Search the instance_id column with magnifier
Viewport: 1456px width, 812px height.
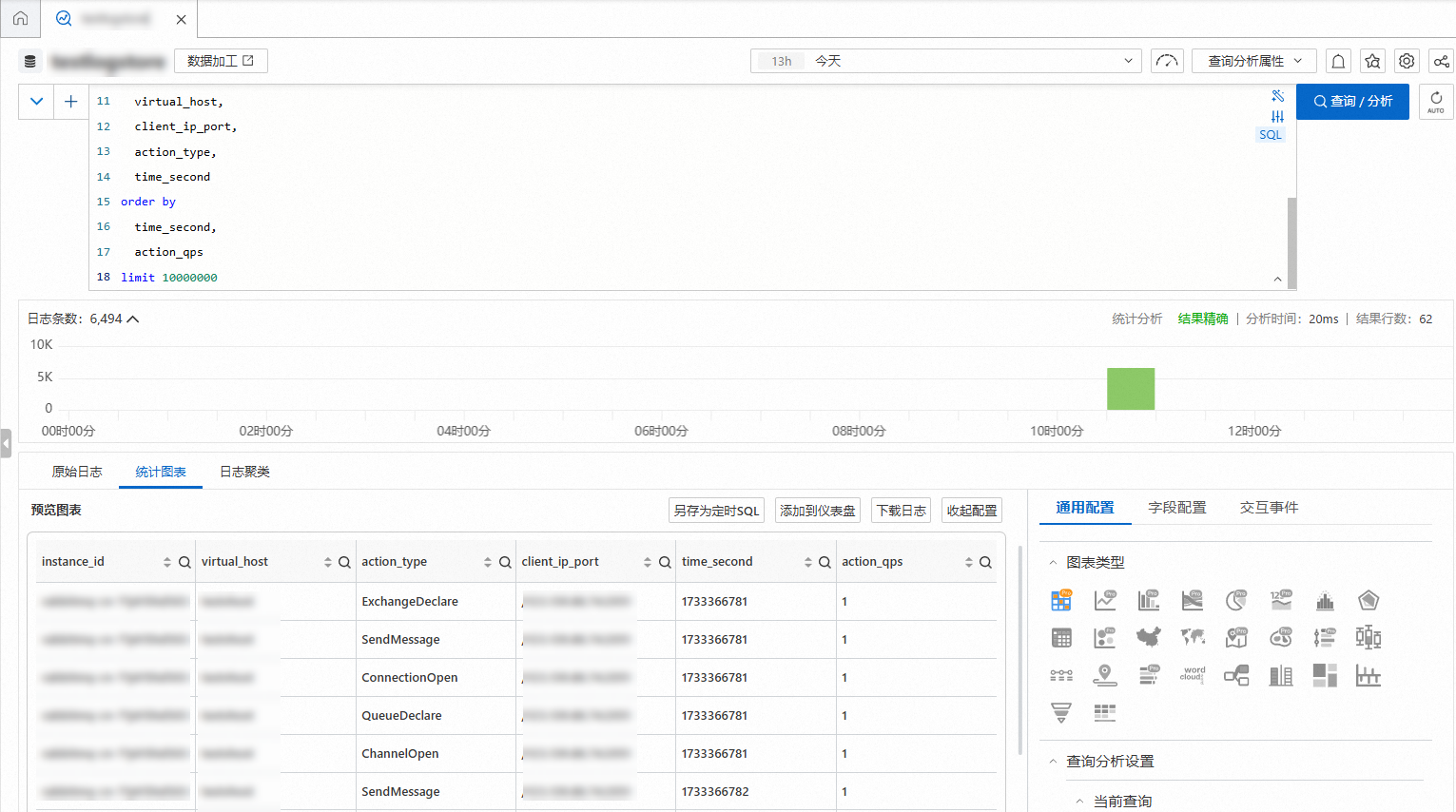pos(184,562)
